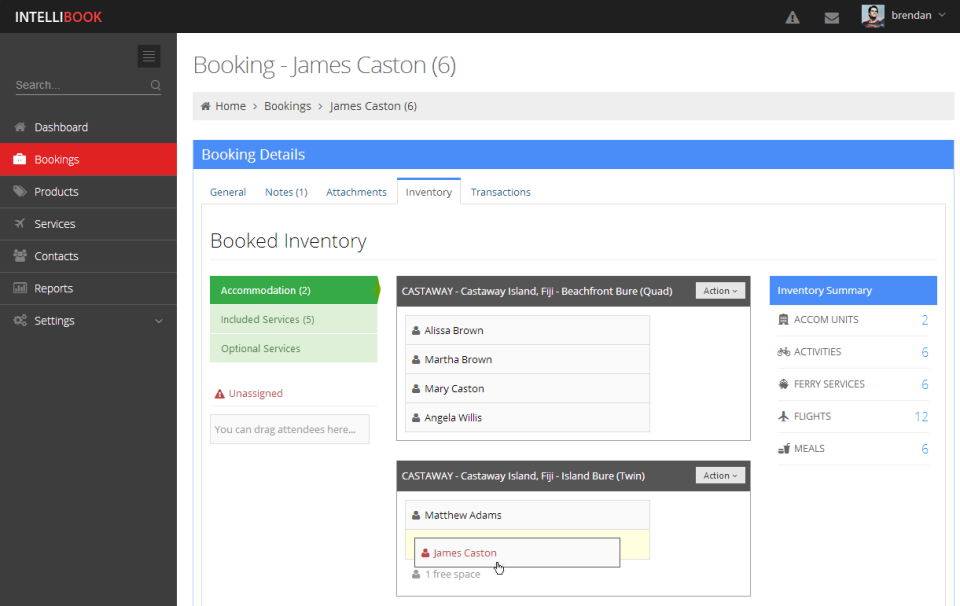Collapse the sidebar with the hamburger icon
The image size is (960, 606).
coord(148,56)
